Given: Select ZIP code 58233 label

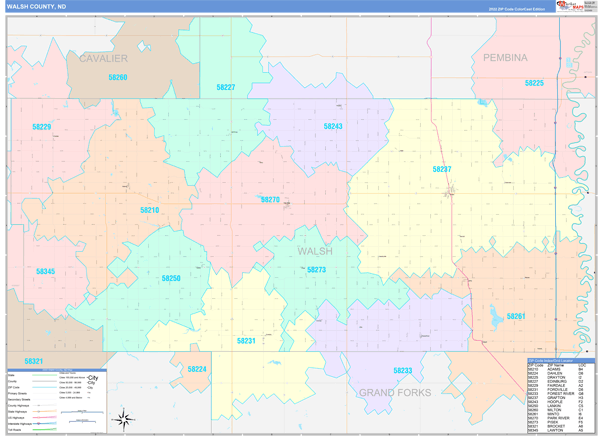Looking at the screenshot, I should pos(402,371).
